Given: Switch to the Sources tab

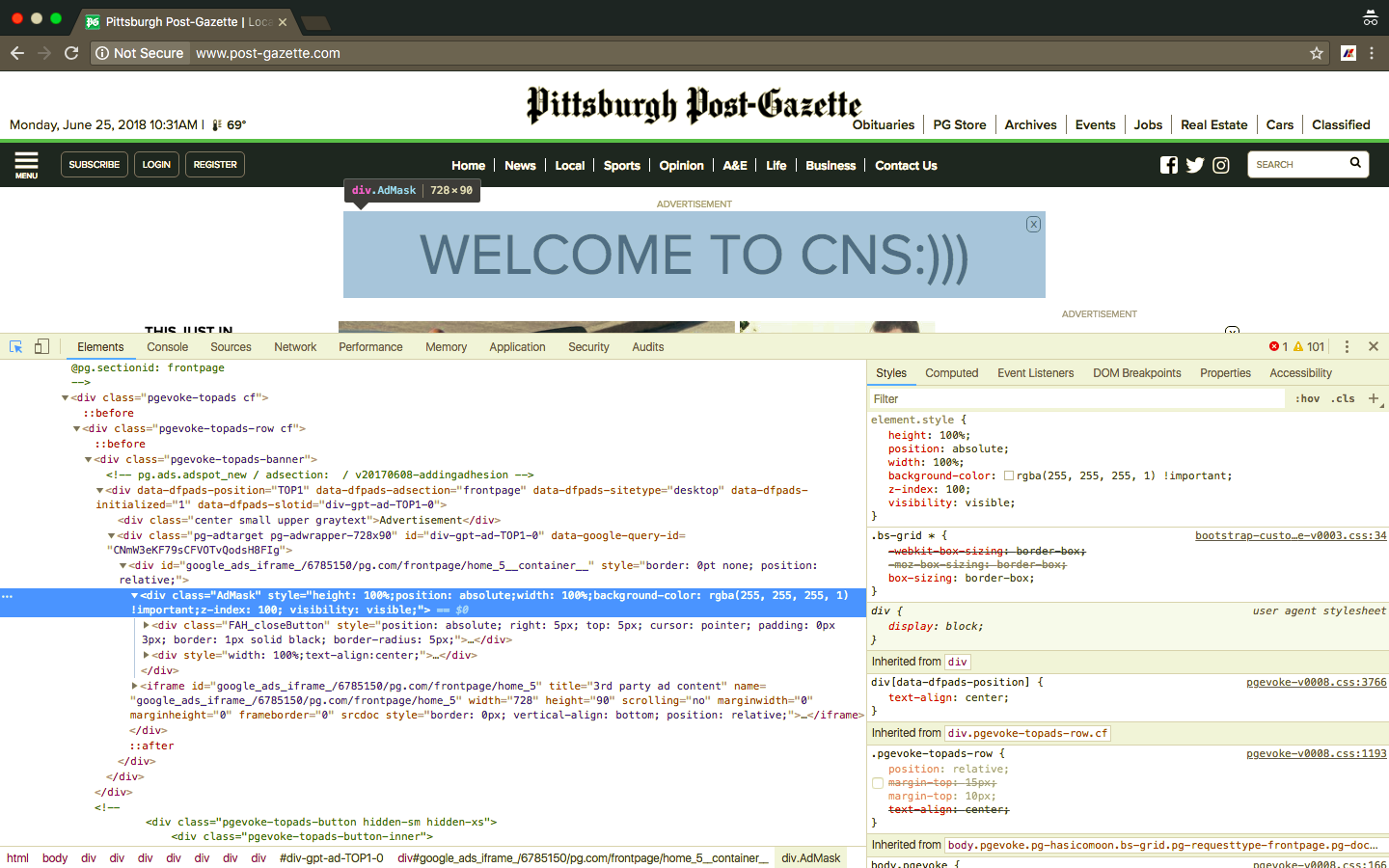Looking at the screenshot, I should pos(231,347).
